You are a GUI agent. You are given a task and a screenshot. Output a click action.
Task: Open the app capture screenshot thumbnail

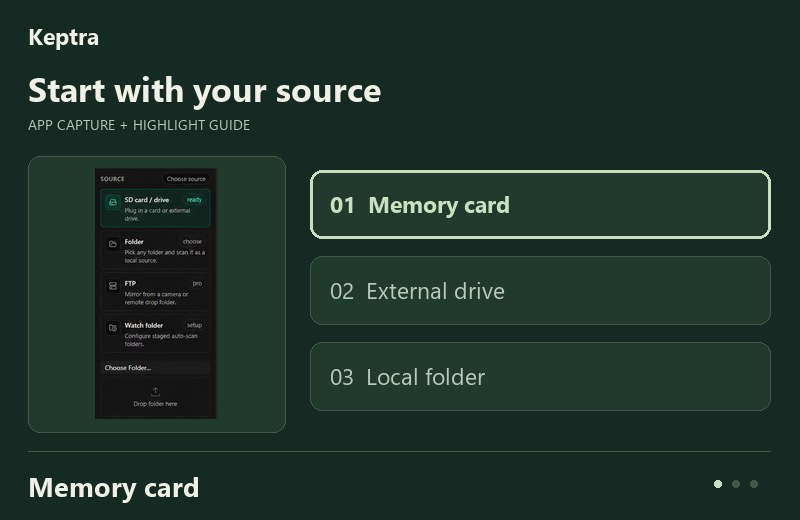(156, 293)
